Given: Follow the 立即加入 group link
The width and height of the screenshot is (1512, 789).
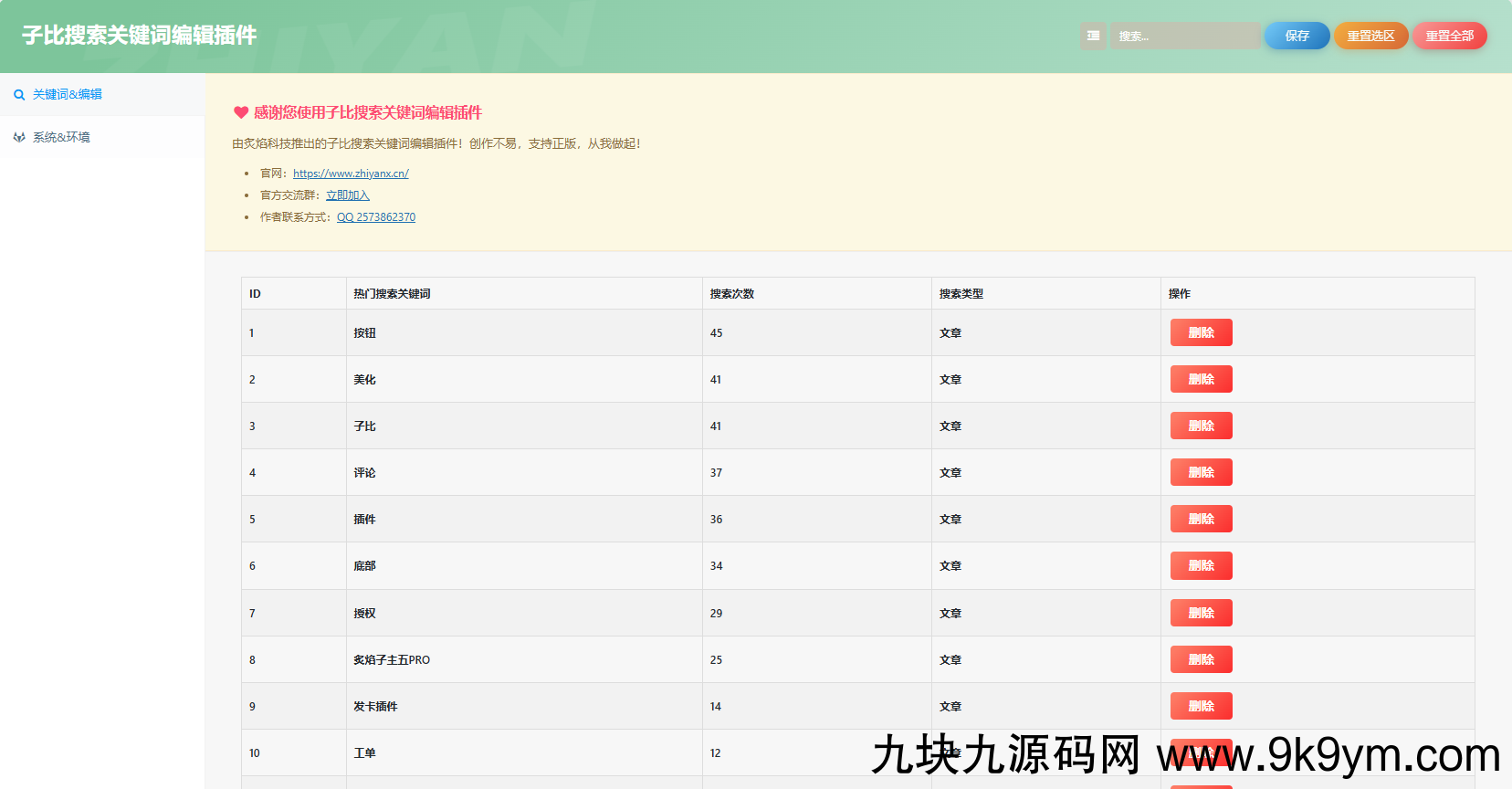Looking at the screenshot, I should 347,195.
